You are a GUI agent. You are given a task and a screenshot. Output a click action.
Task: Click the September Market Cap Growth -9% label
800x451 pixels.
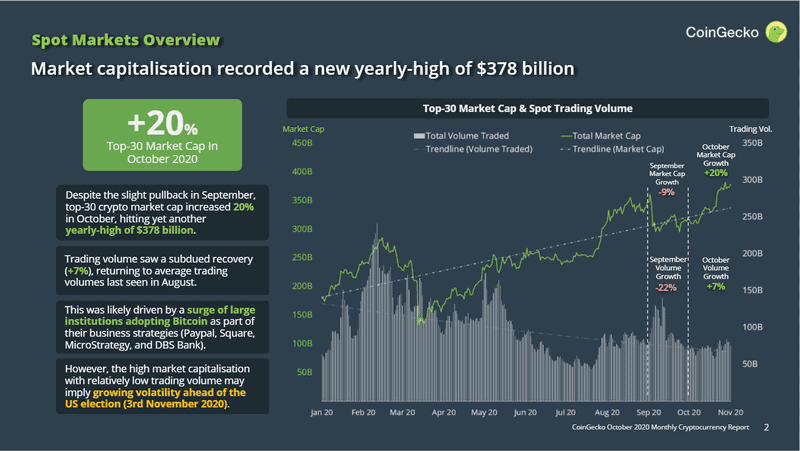(667, 179)
